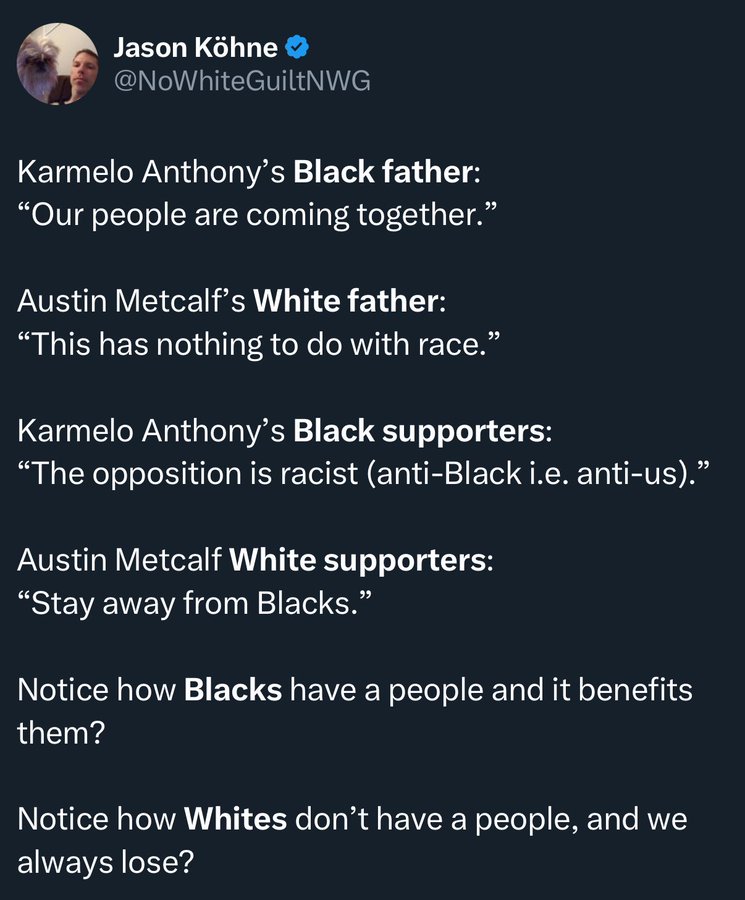Click the "The opposition is racist" quote line
This screenshot has height=900, width=745.
(364, 474)
